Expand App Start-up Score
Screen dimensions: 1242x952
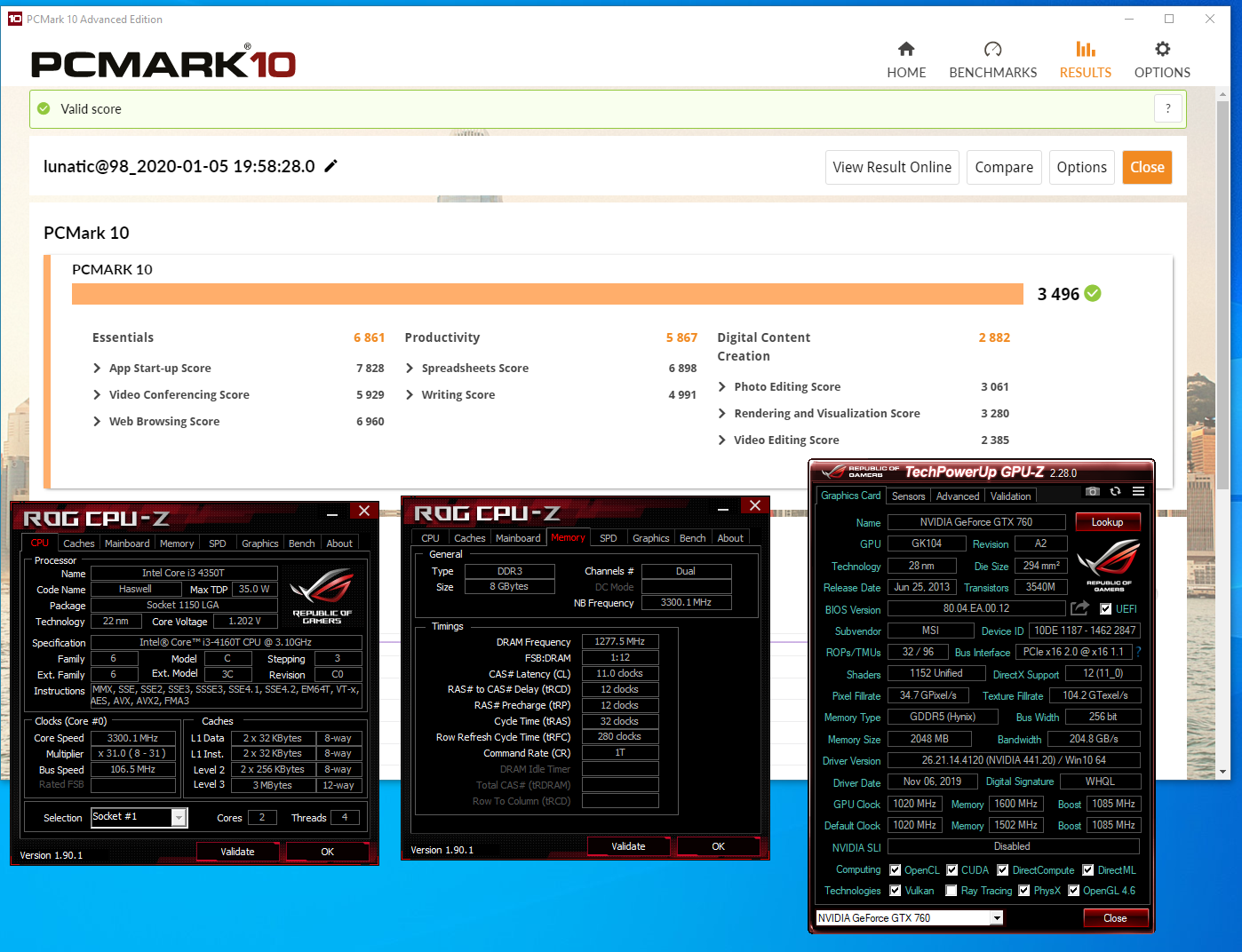pyautogui.click(x=97, y=368)
